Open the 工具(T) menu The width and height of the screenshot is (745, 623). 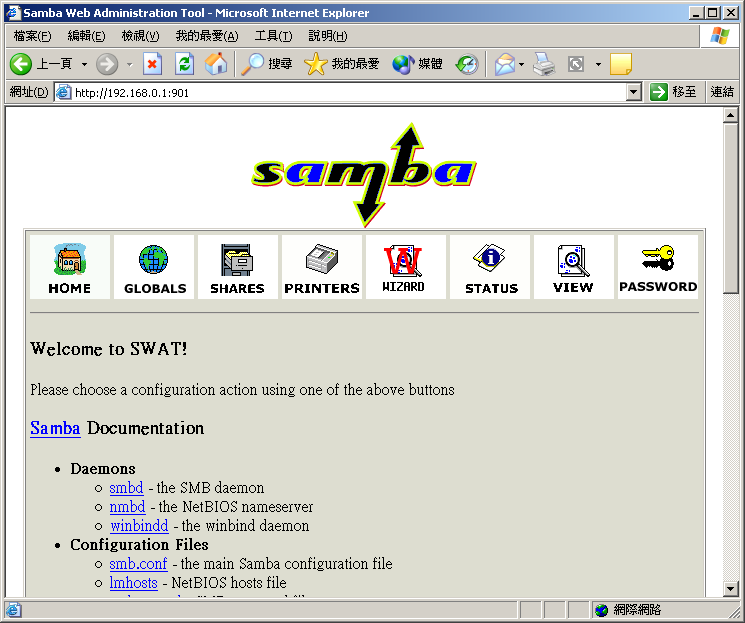(x=273, y=36)
